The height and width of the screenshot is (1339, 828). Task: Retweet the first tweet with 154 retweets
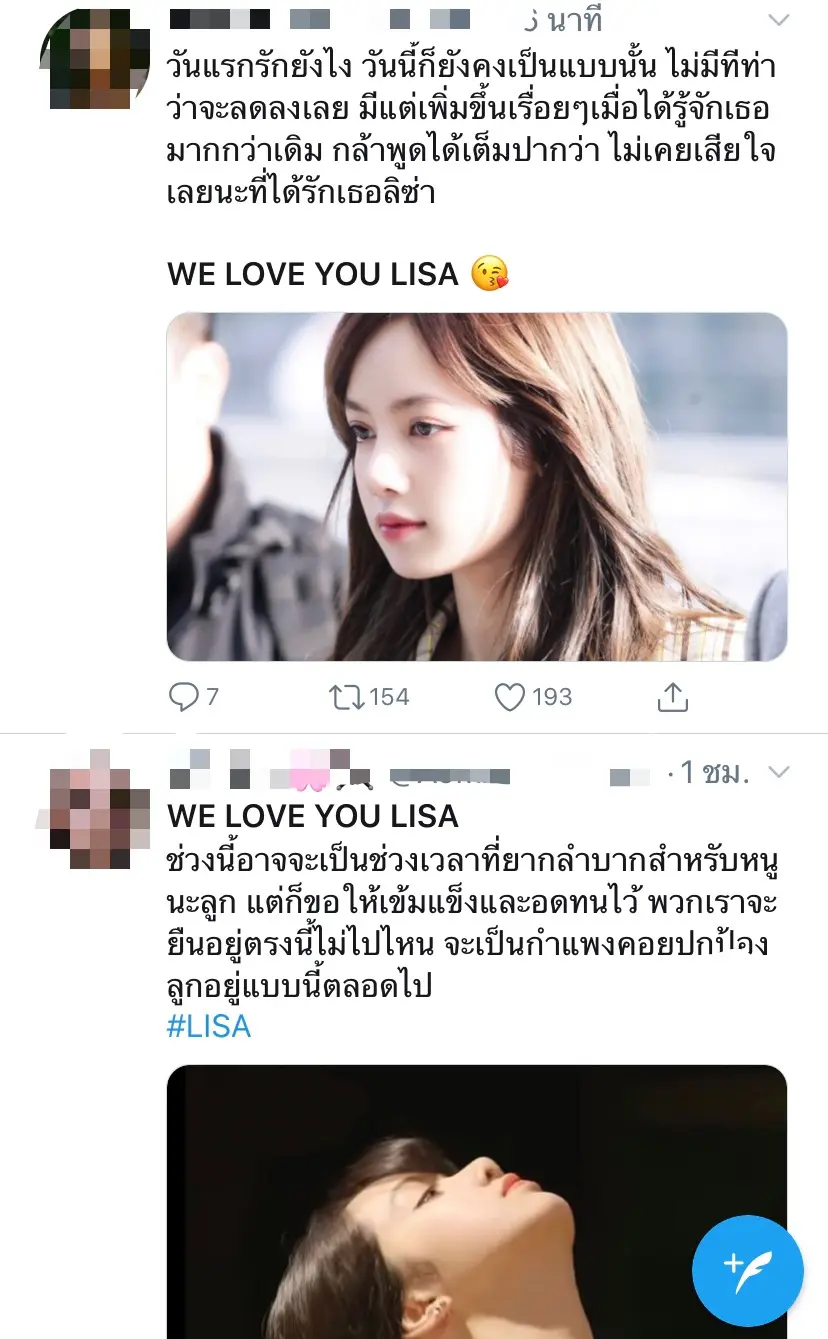[x=347, y=697]
